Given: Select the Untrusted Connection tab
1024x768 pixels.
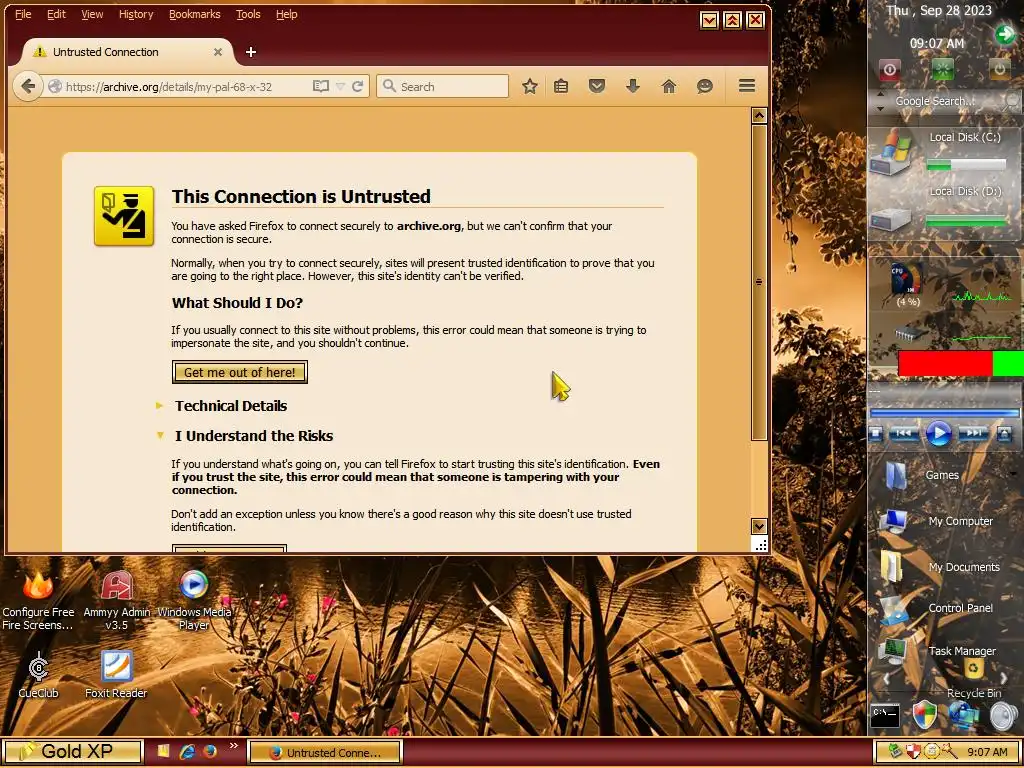Looking at the screenshot, I should (x=127, y=52).
